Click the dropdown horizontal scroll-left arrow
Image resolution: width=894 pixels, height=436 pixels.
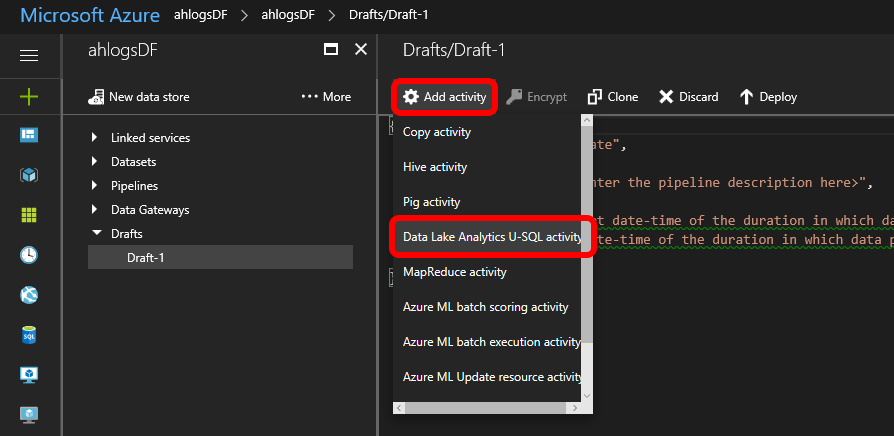(x=400, y=408)
